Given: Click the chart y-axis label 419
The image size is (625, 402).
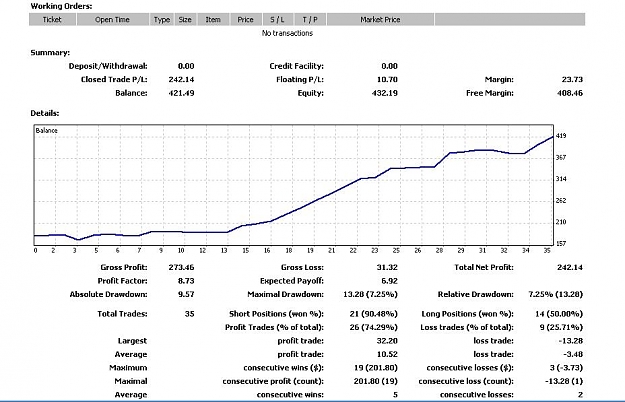Looking at the screenshot, I should coord(561,136).
